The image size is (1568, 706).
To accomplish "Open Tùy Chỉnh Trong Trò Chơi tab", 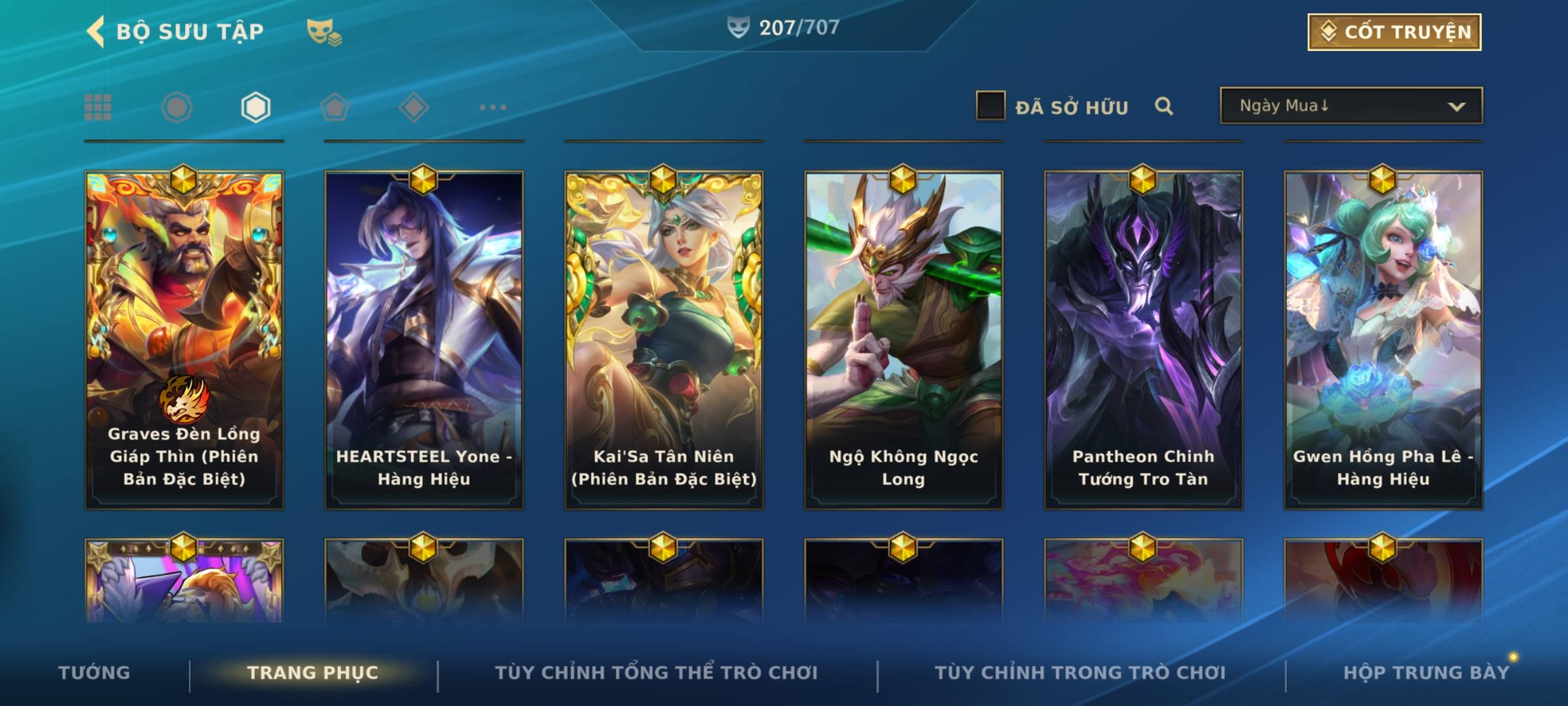I will coord(1080,673).
